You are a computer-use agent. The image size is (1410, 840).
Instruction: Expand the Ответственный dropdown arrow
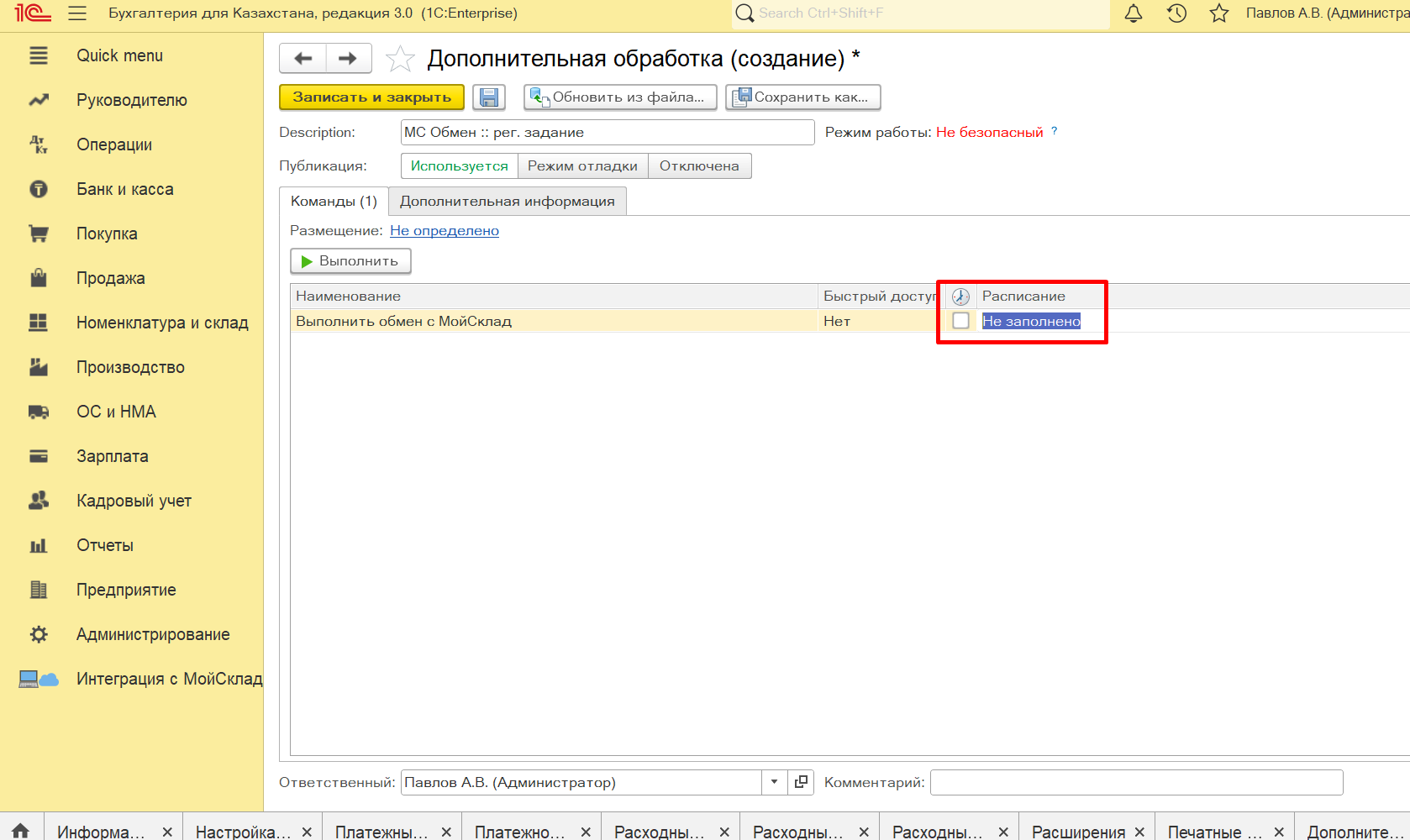coord(774,782)
